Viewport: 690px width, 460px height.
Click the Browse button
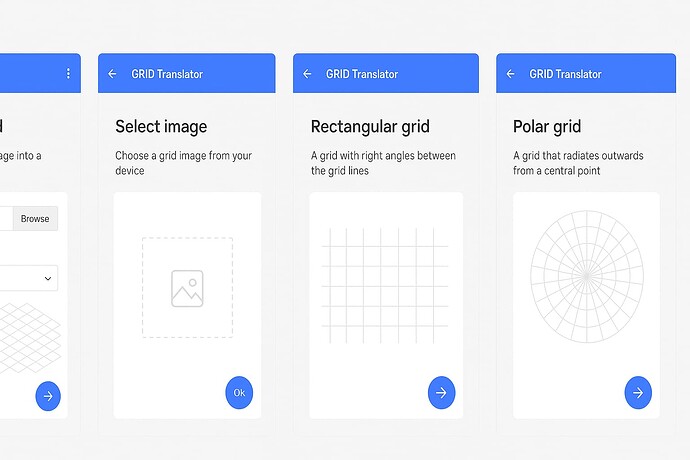(x=35, y=218)
